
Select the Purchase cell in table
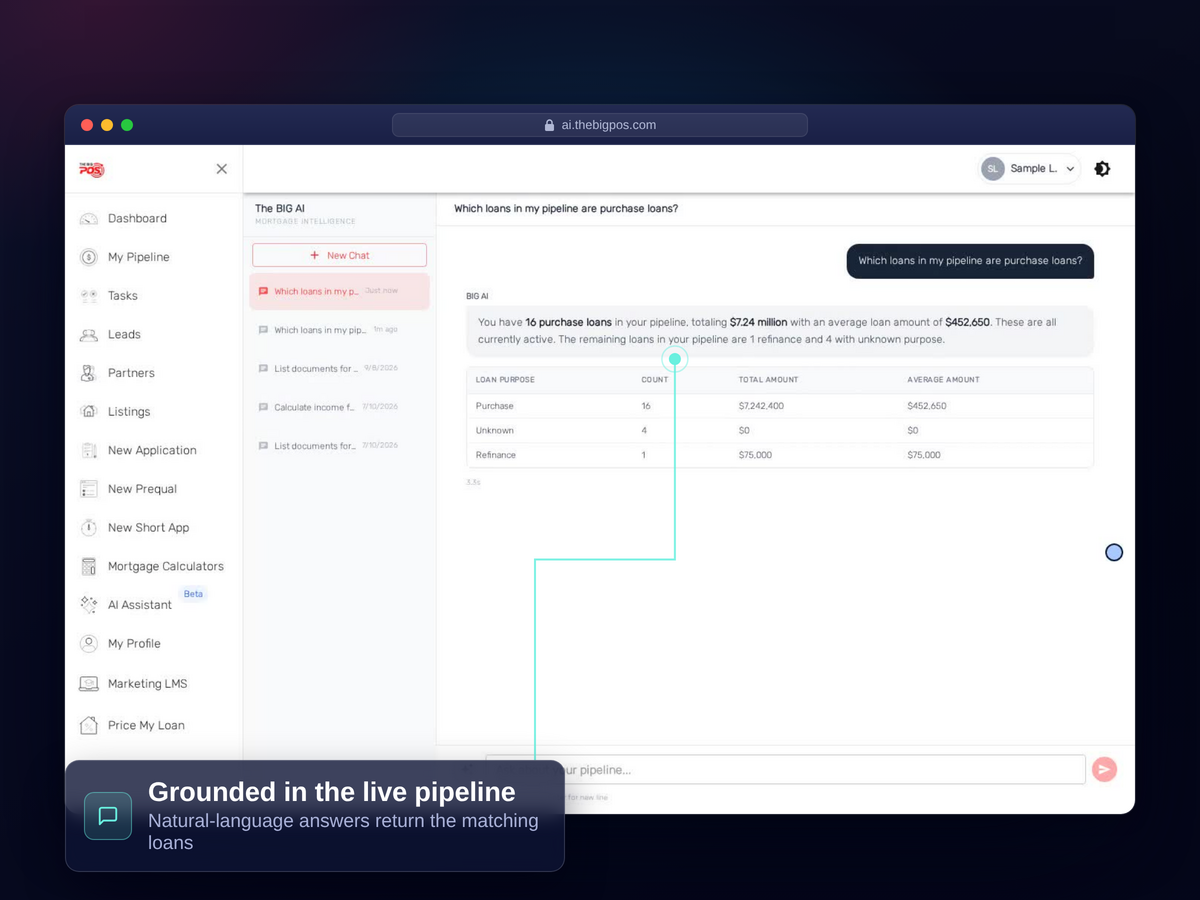tap(495, 406)
